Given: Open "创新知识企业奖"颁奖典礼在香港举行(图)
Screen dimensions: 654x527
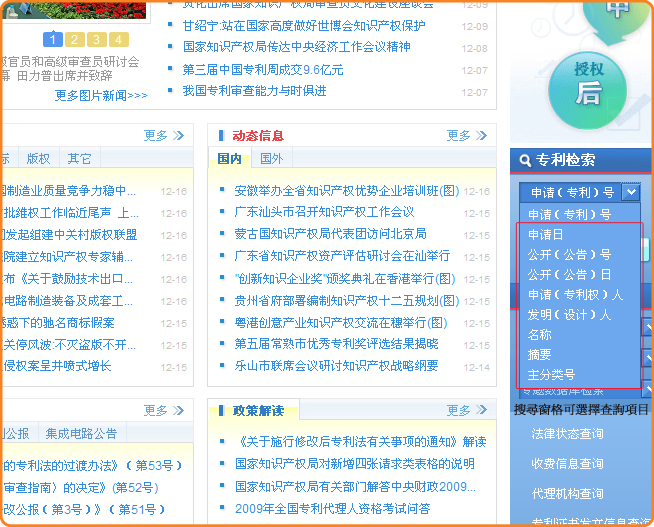Looking at the screenshot, I should [x=345, y=279].
